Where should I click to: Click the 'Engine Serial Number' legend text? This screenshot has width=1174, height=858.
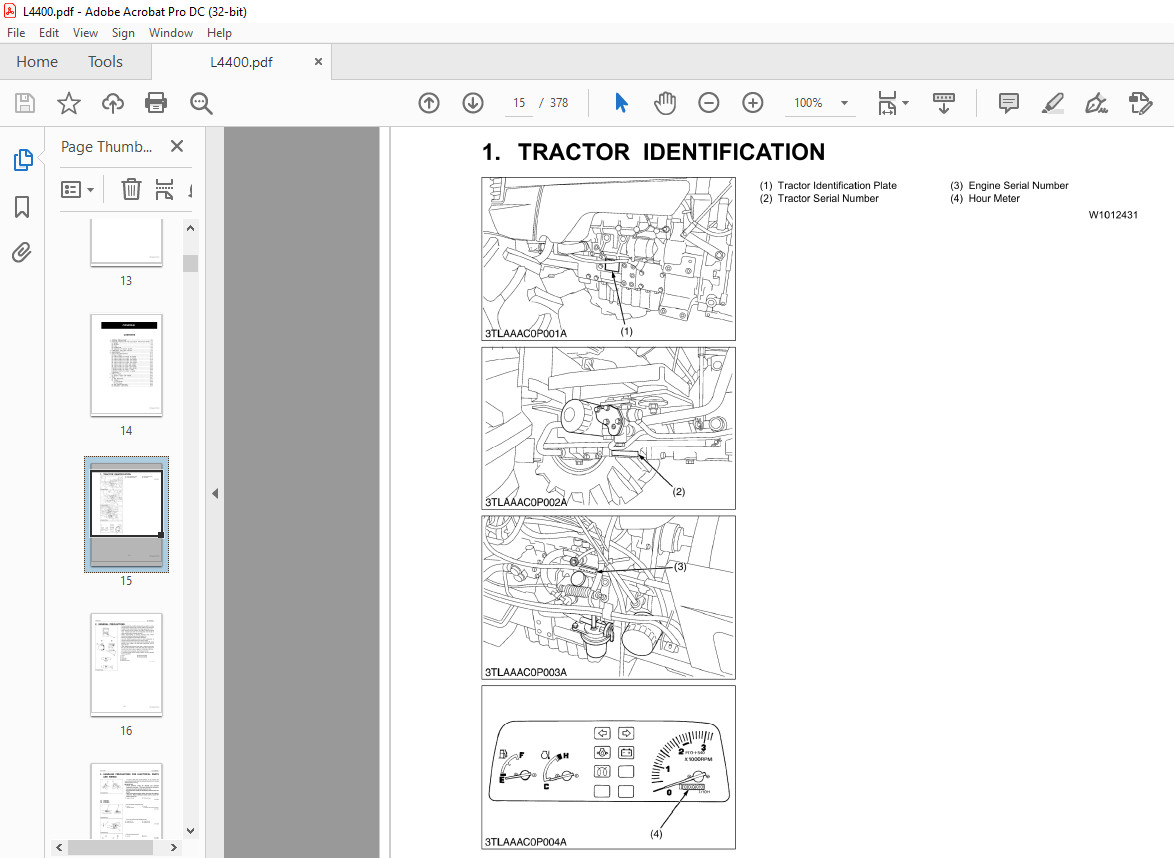tap(1018, 186)
